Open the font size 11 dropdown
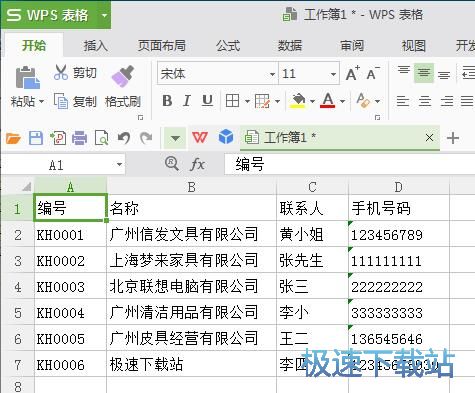Screen dimensions: 475x393 (333, 74)
